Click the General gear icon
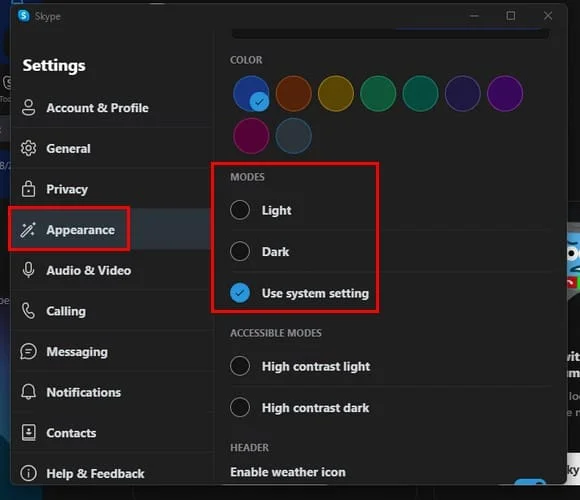580x500 pixels. pyautogui.click(x=28, y=148)
